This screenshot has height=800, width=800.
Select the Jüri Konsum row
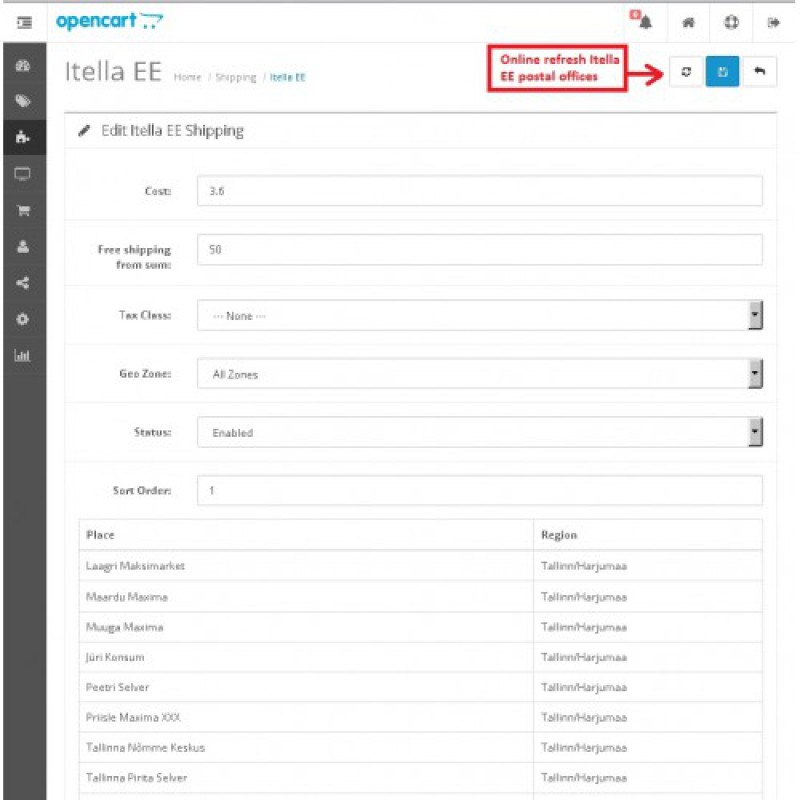420,657
